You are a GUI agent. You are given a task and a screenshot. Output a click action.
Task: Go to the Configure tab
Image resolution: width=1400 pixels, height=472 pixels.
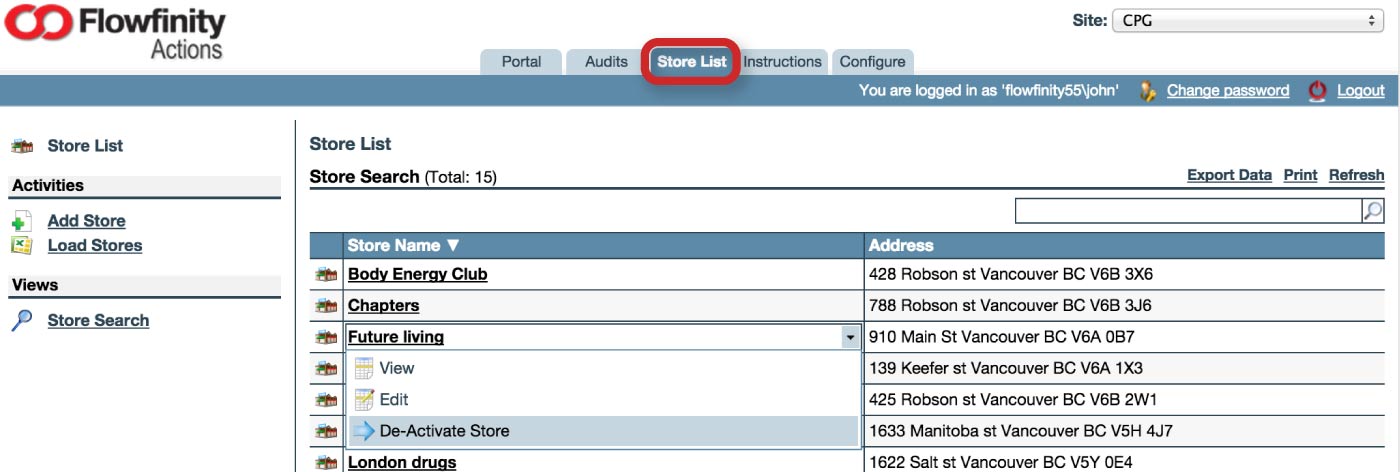coord(872,62)
